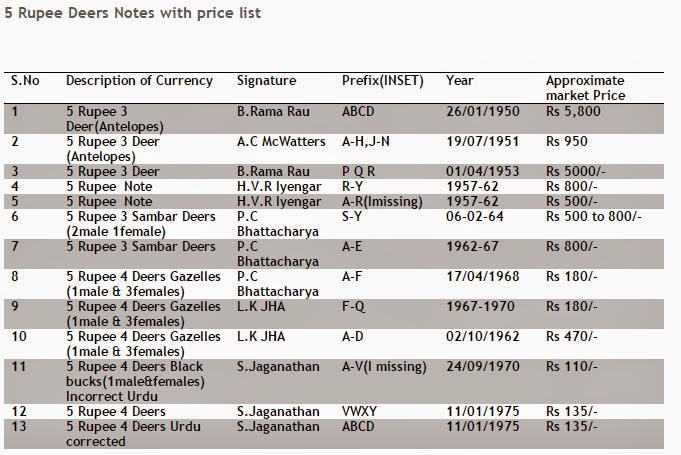Select the '19/07/1951' date cell
Screen dimensions: 681x455
click(x=480, y=142)
